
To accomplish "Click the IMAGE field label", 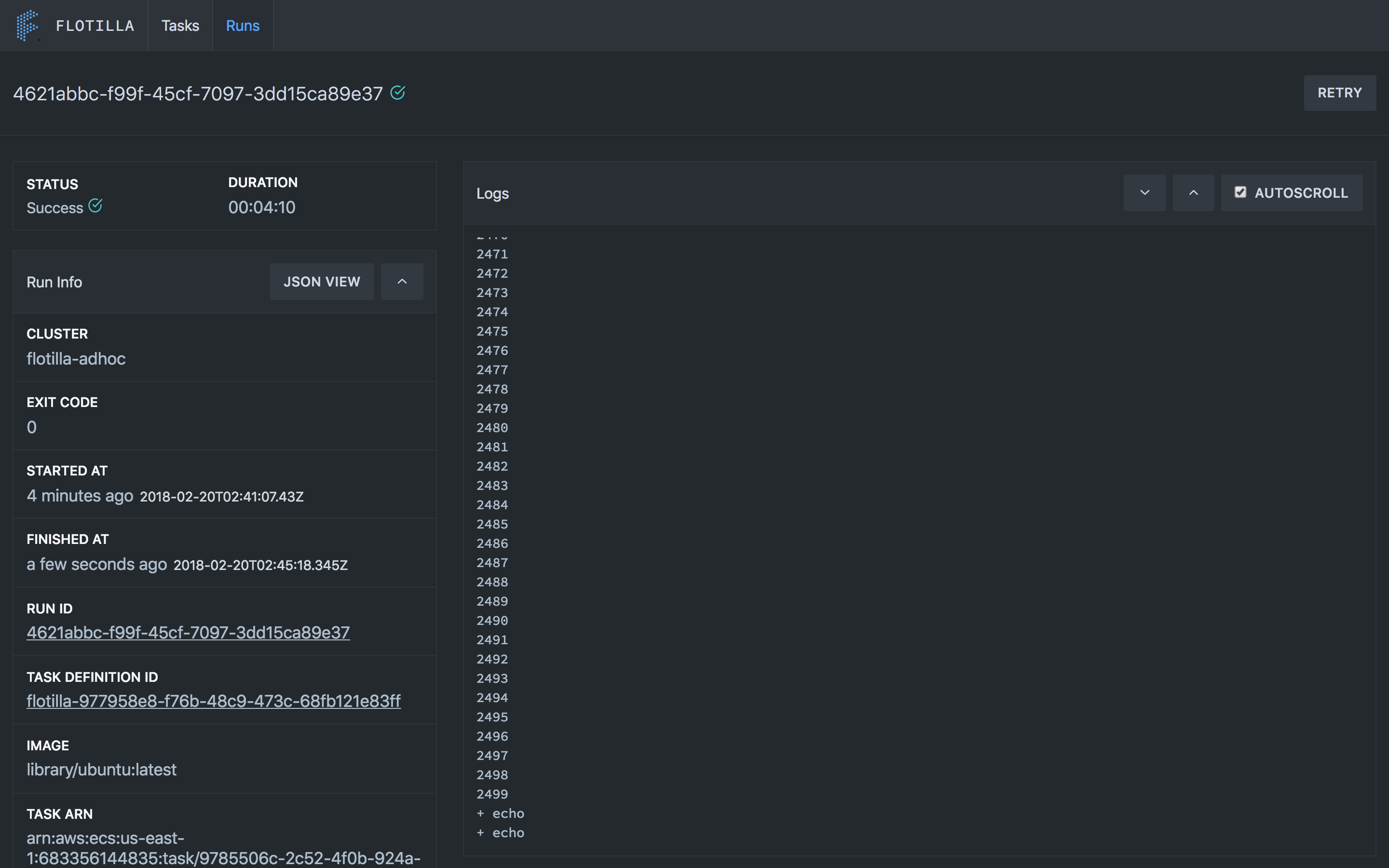I will pyautogui.click(x=48, y=746).
